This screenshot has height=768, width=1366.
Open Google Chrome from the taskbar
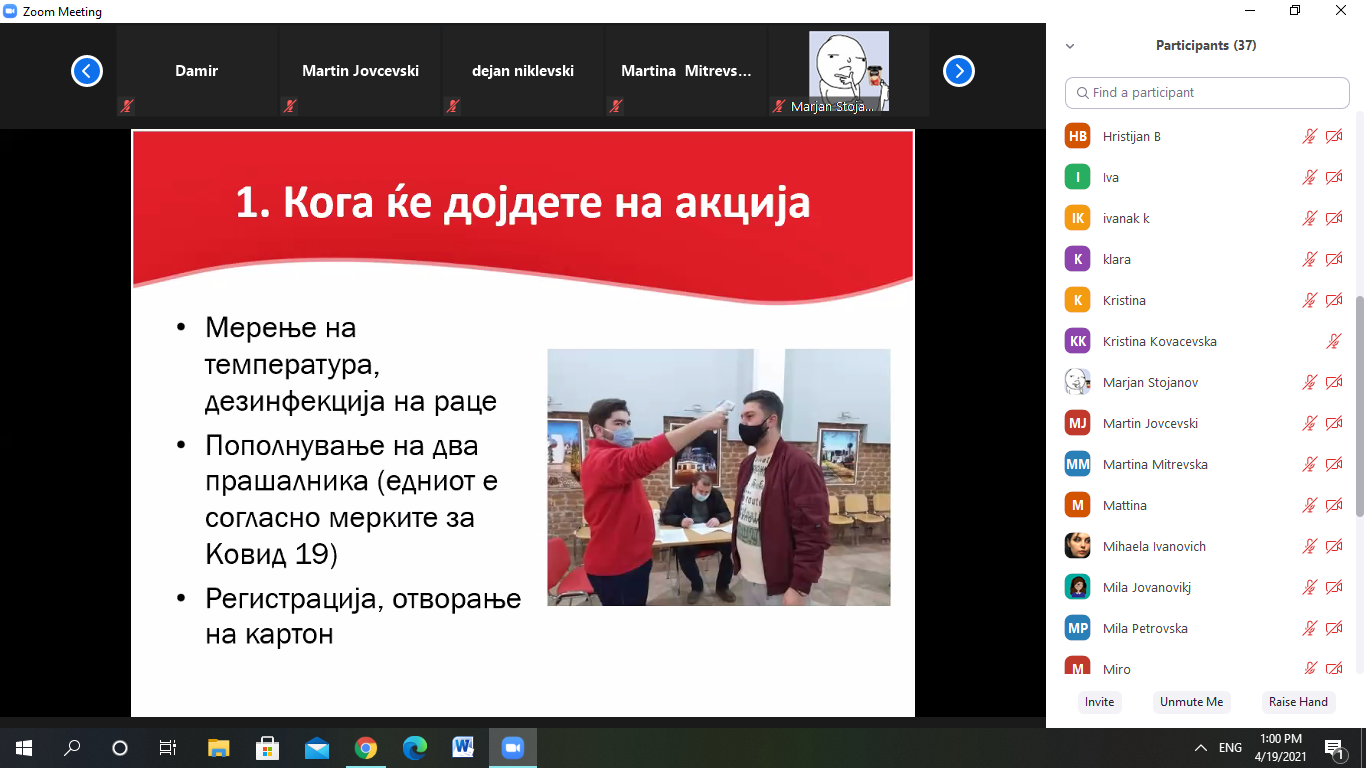click(x=366, y=748)
